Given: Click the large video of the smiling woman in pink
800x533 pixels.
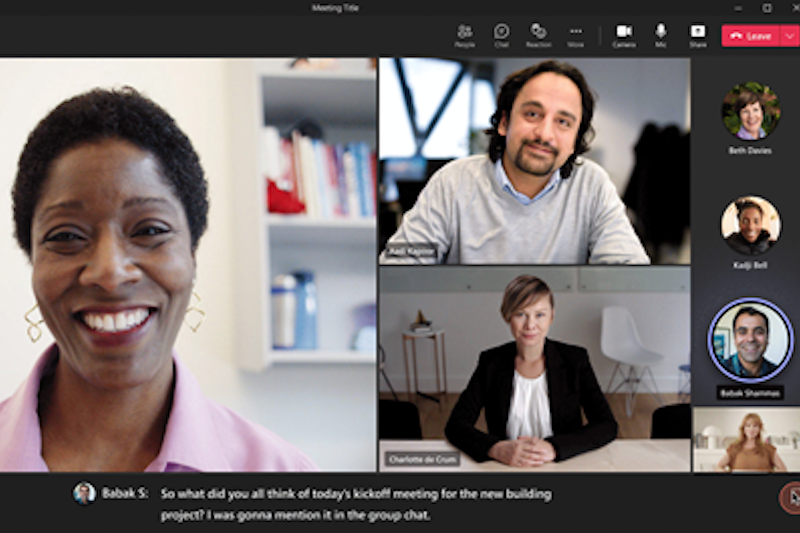Looking at the screenshot, I should click(188, 264).
